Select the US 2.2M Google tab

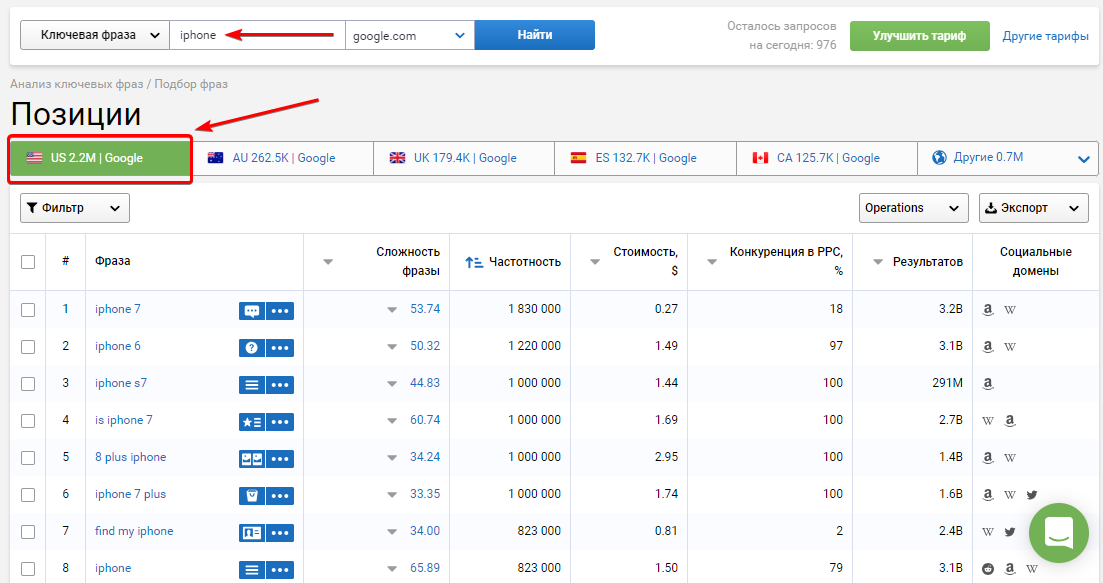pyautogui.click(x=100, y=158)
